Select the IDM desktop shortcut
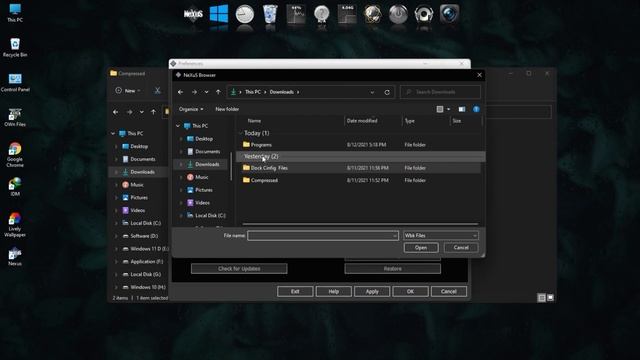 tap(15, 187)
